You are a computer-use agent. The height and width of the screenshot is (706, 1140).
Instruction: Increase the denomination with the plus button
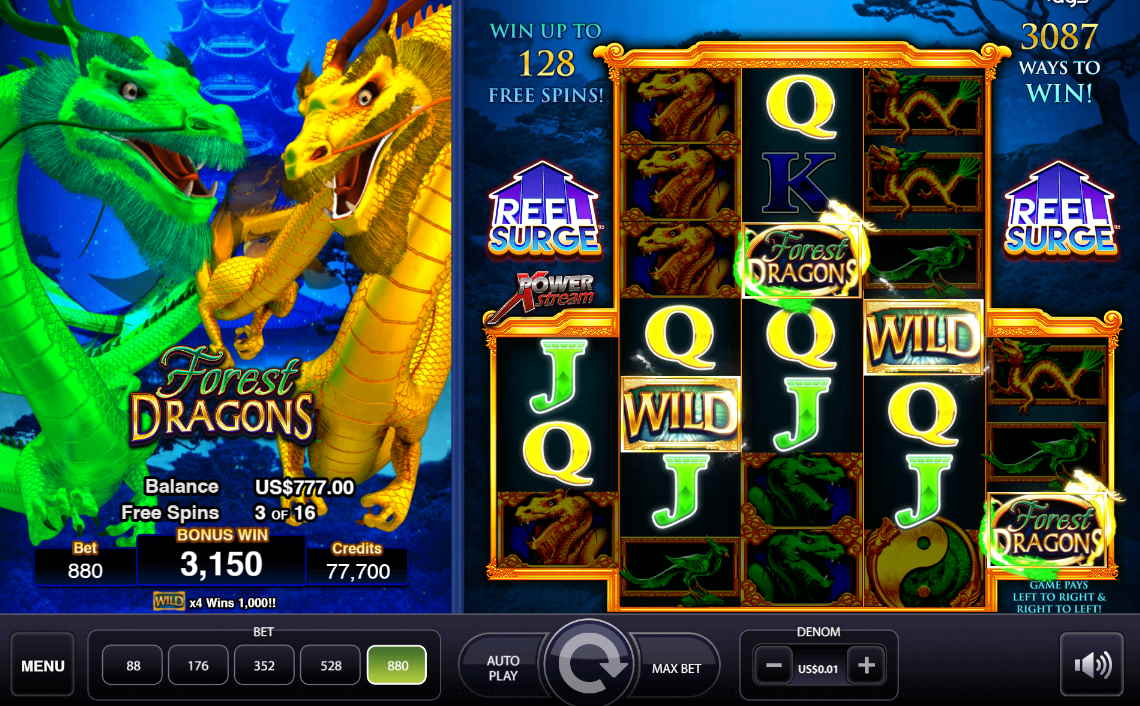tap(866, 666)
